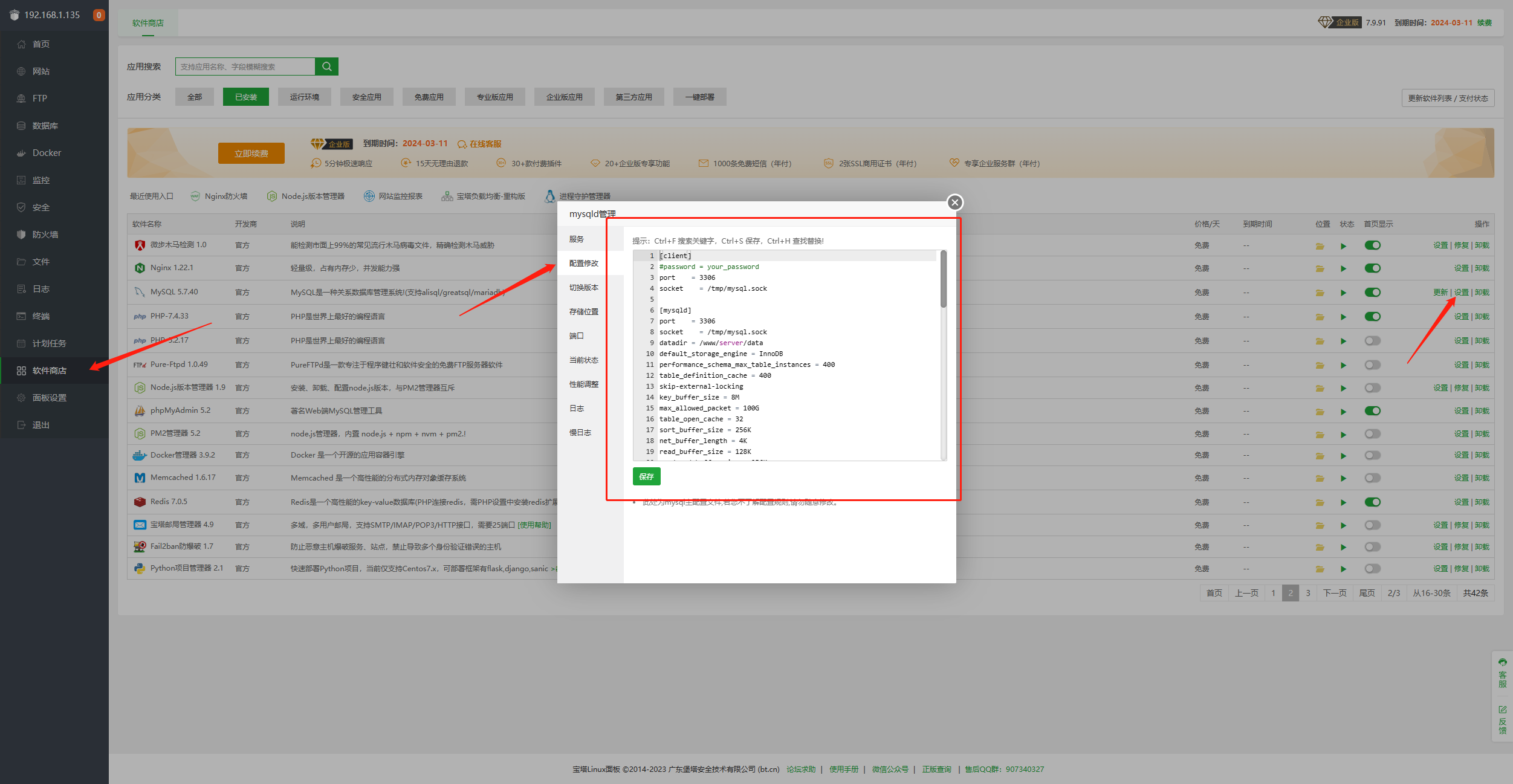Click the Node.js版本管理器 recent shortcut
Image resolution: width=1513 pixels, height=784 pixels.
coord(306,196)
